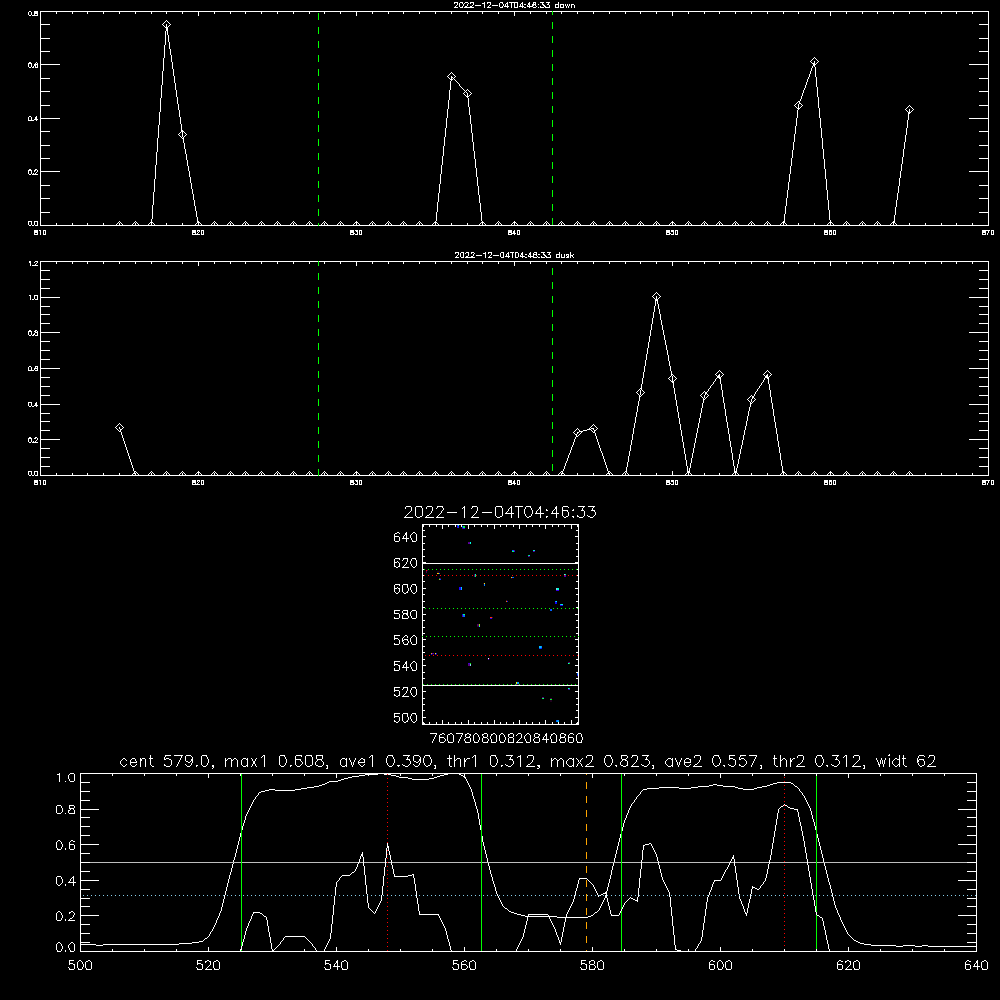Pick the dawn diamond at 836 near 0.55
This screenshot has height=1000, width=1000.
(x=452, y=77)
